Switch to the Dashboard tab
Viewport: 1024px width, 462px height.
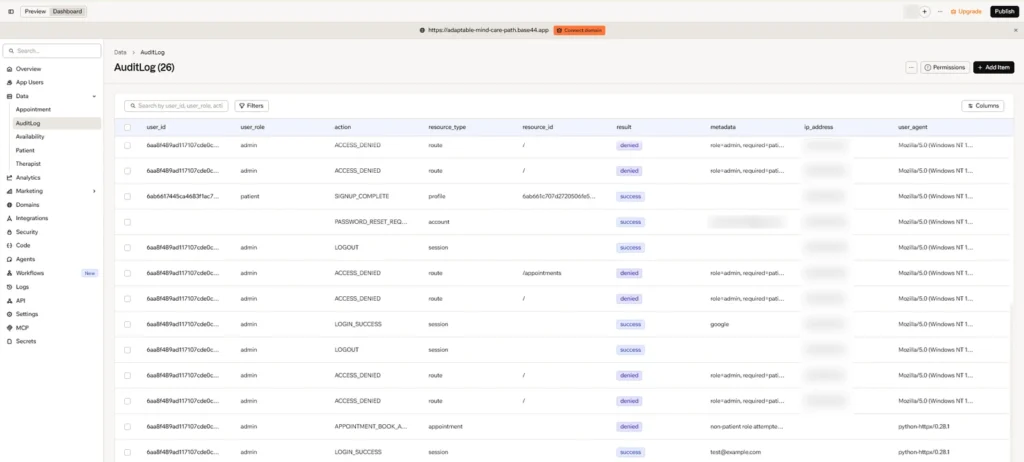tap(67, 12)
